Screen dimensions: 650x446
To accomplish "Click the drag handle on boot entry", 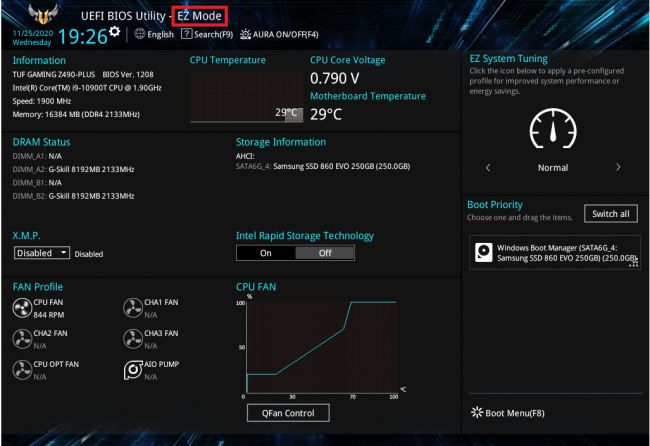I will (633, 262).
